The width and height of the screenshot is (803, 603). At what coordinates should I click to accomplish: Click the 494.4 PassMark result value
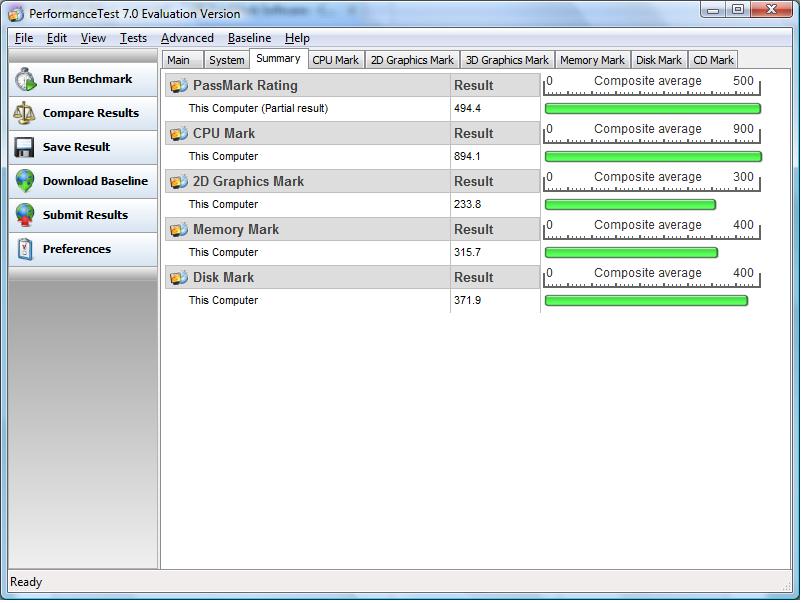[x=468, y=109]
